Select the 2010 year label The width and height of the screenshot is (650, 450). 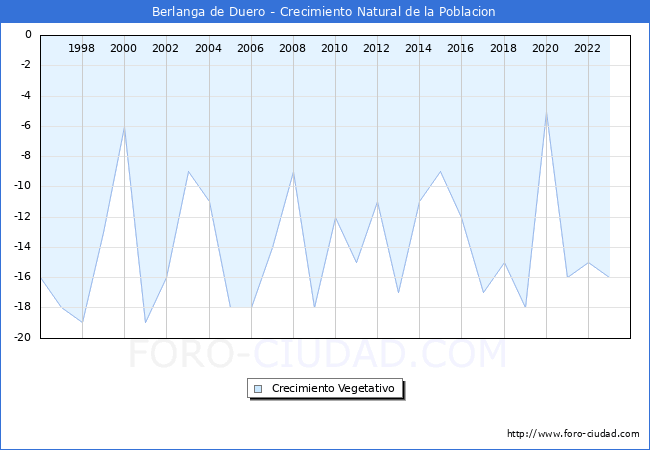tap(334, 48)
